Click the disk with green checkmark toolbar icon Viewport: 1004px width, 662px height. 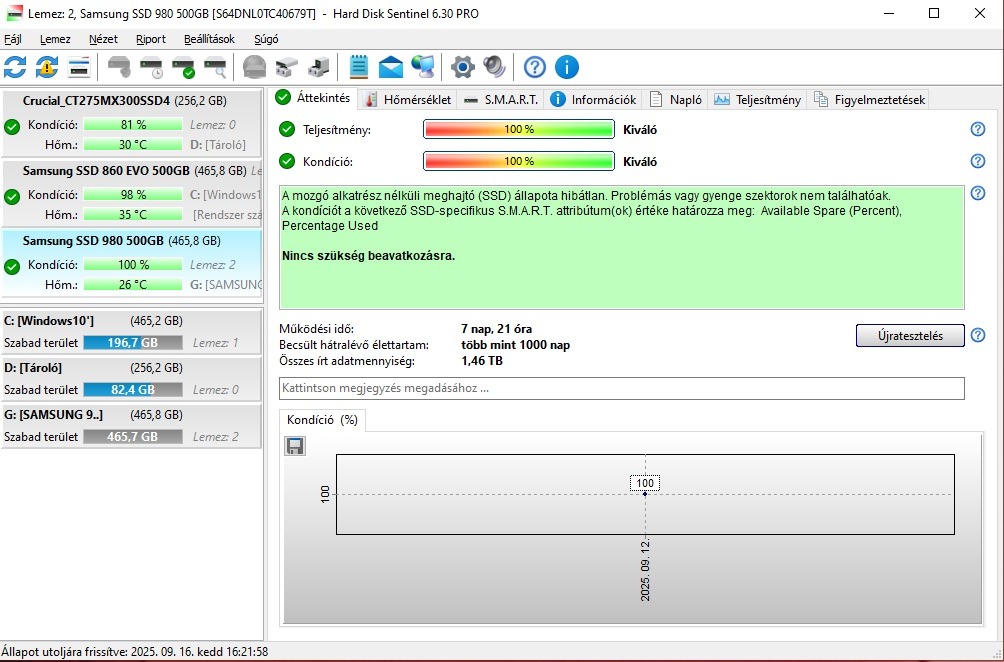pyautogui.click(x=183, y=67)
